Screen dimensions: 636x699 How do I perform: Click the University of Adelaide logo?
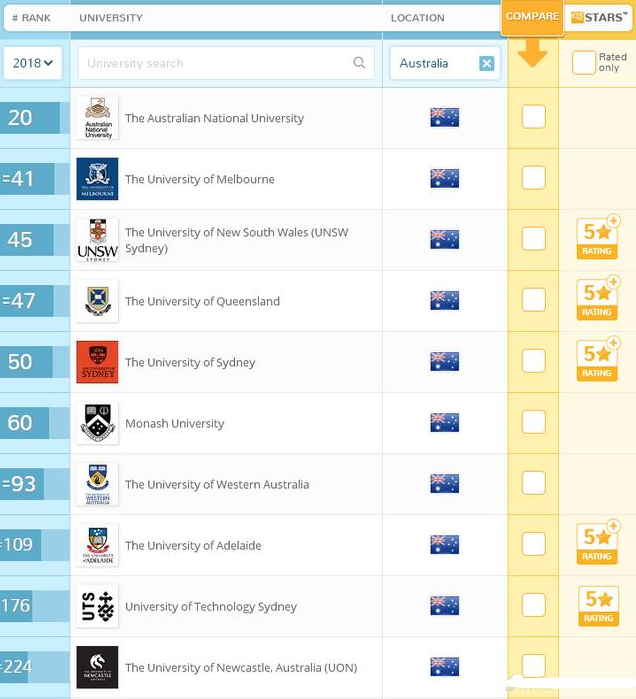click(97, 545)
